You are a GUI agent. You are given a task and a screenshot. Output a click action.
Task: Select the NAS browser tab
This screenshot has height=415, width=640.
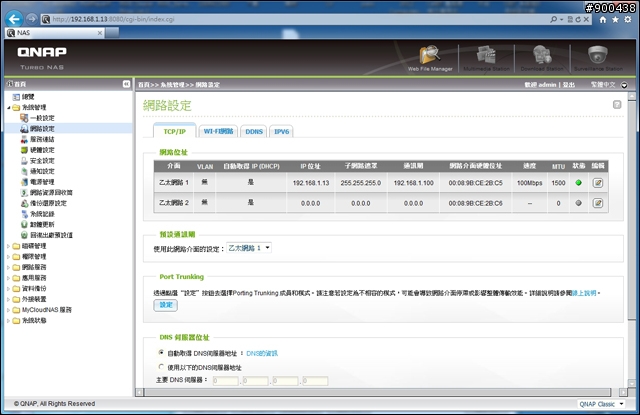click(55, 33)
